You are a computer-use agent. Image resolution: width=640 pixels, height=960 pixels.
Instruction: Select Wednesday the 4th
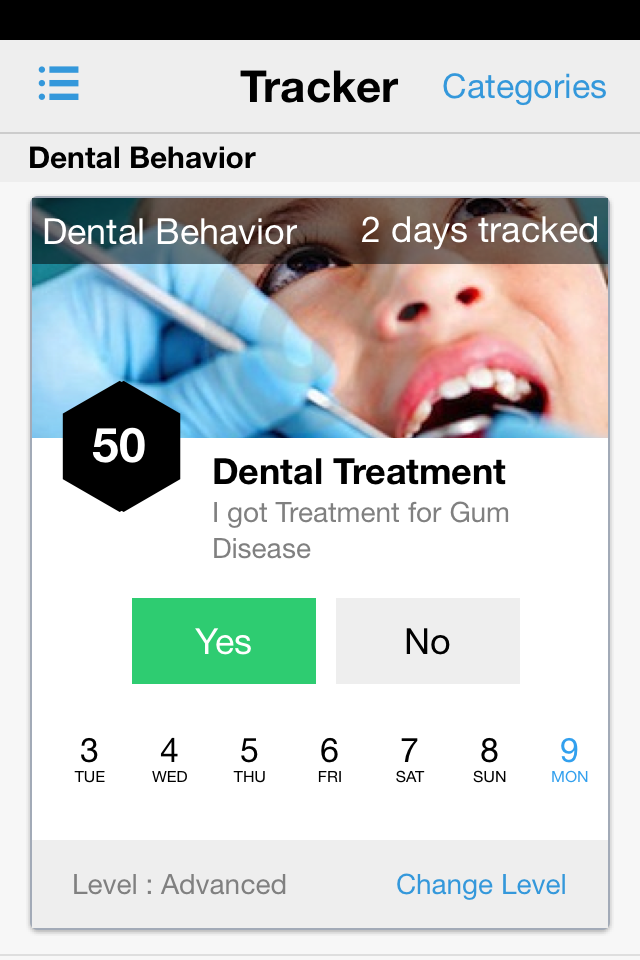click(x=170, y=759)
